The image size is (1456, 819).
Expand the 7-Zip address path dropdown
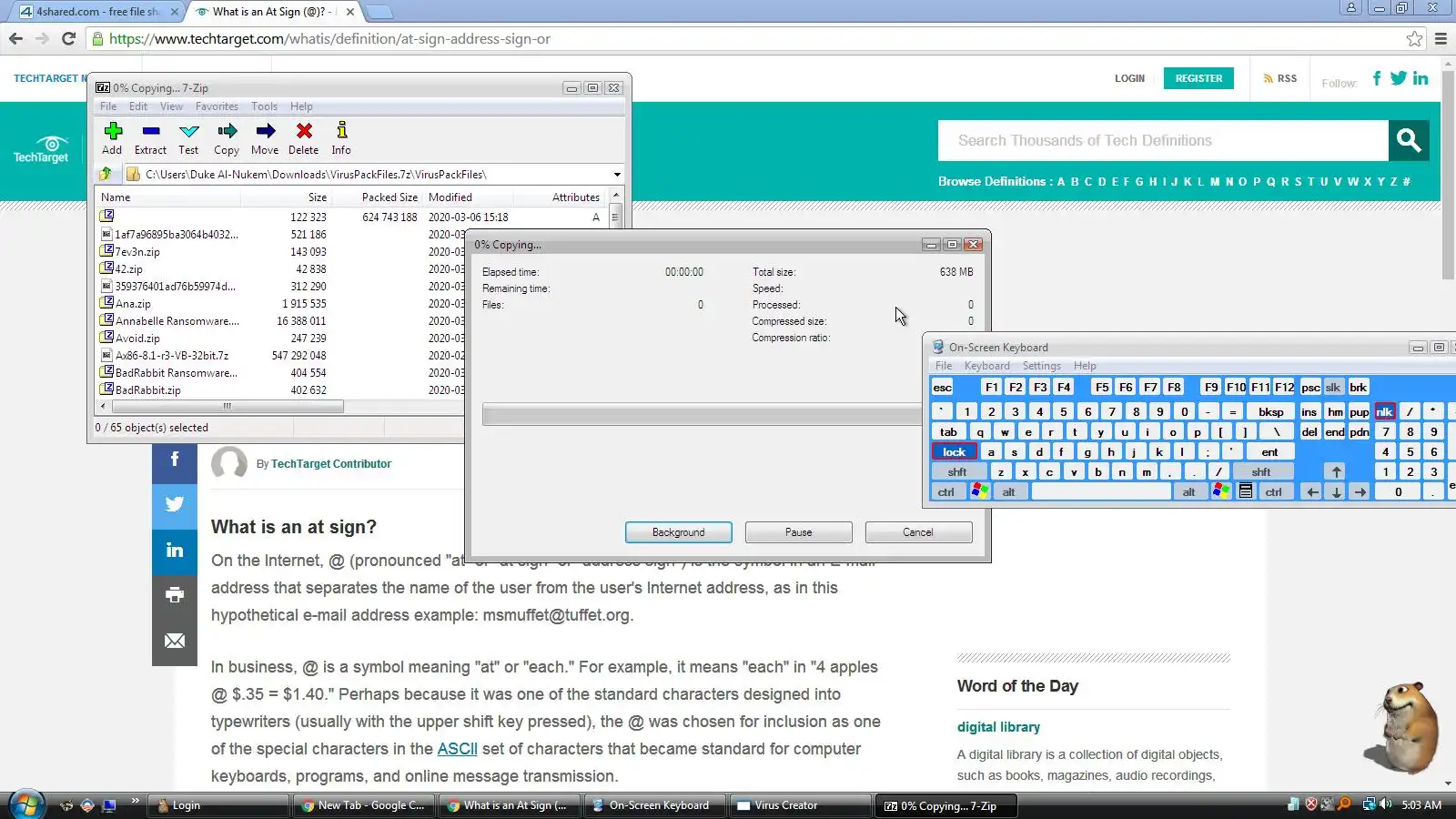[x=617, y=174]
